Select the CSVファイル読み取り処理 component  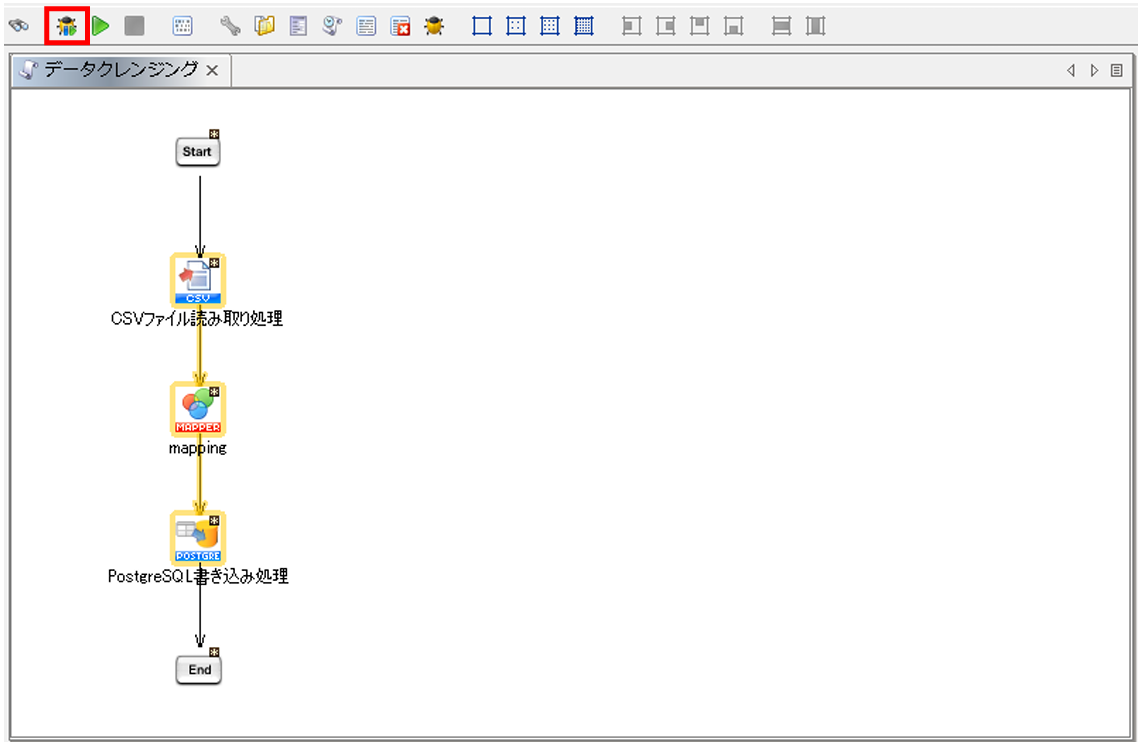(x=198, y=279)
